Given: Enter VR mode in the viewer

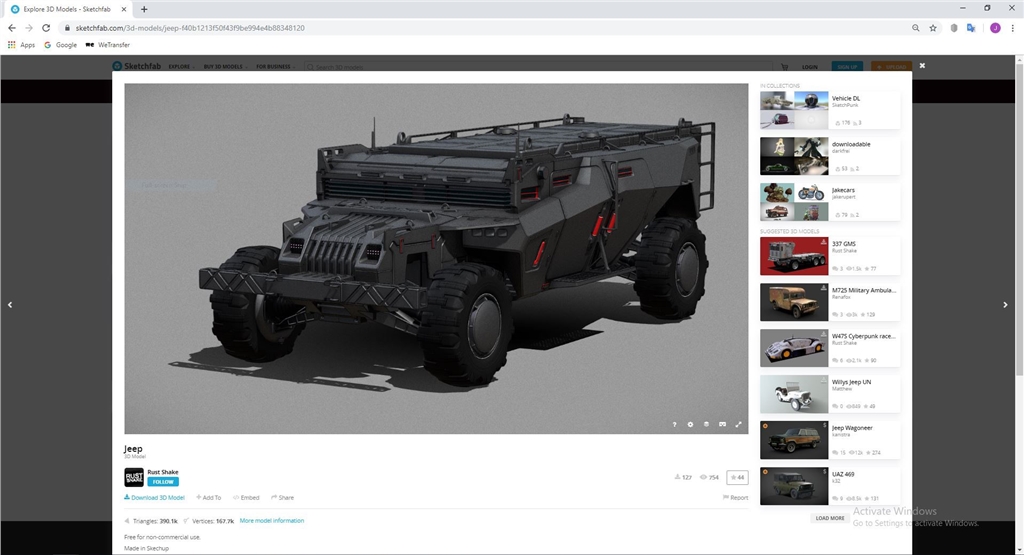Looking at the screenshot, I should coord(722,424).
